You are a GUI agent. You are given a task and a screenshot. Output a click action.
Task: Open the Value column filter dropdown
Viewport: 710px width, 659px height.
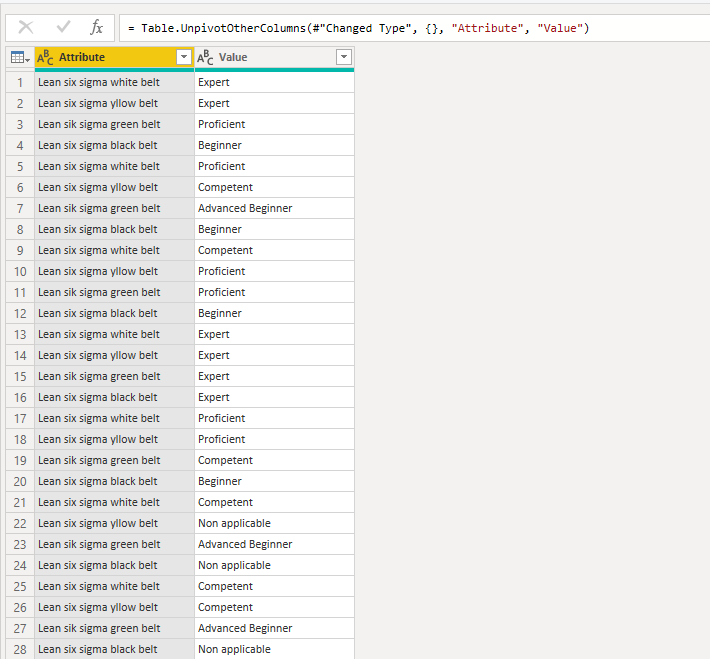tap(344, 57)
